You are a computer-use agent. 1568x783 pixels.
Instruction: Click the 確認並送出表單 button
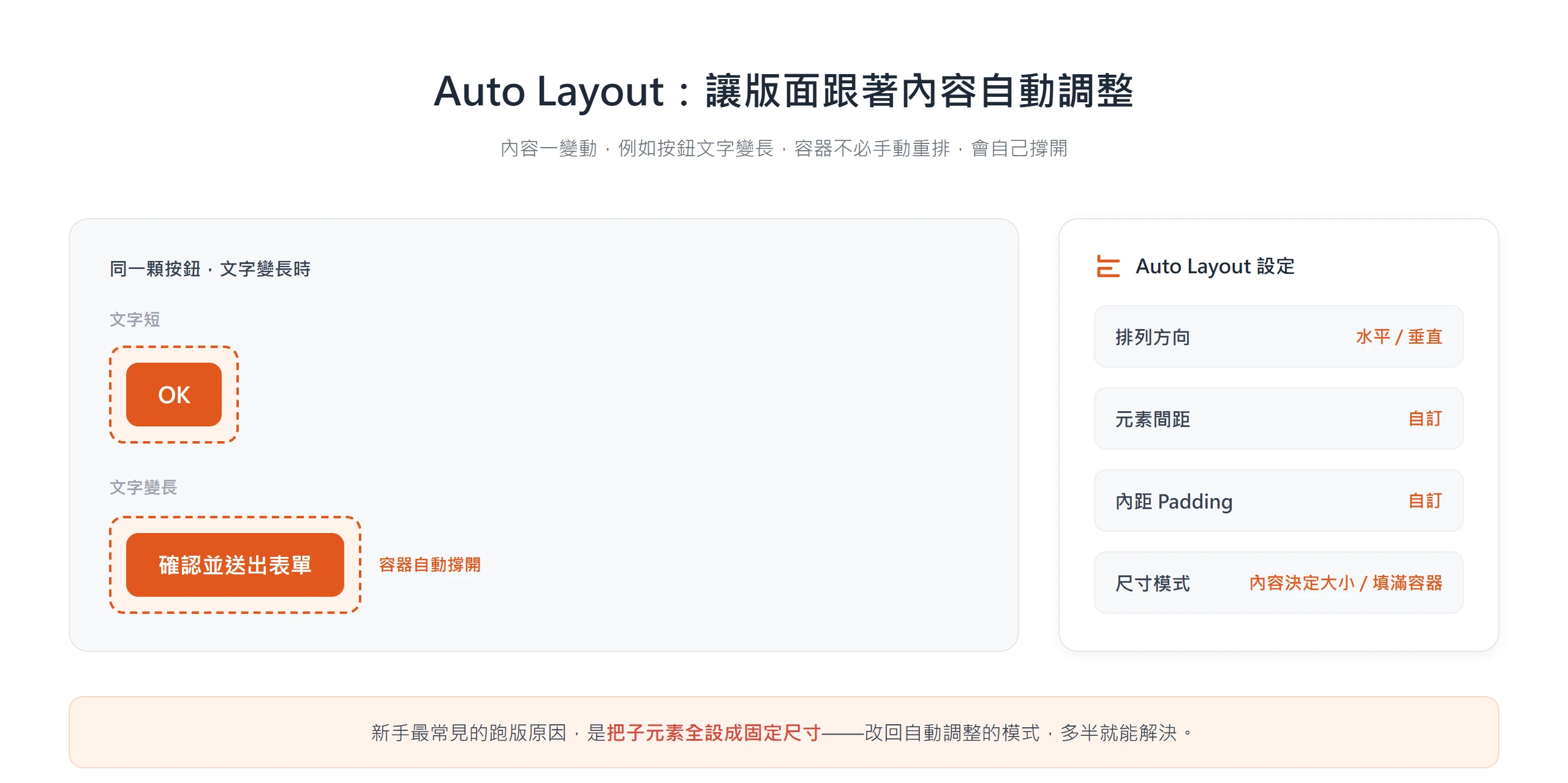coord(235,565)
